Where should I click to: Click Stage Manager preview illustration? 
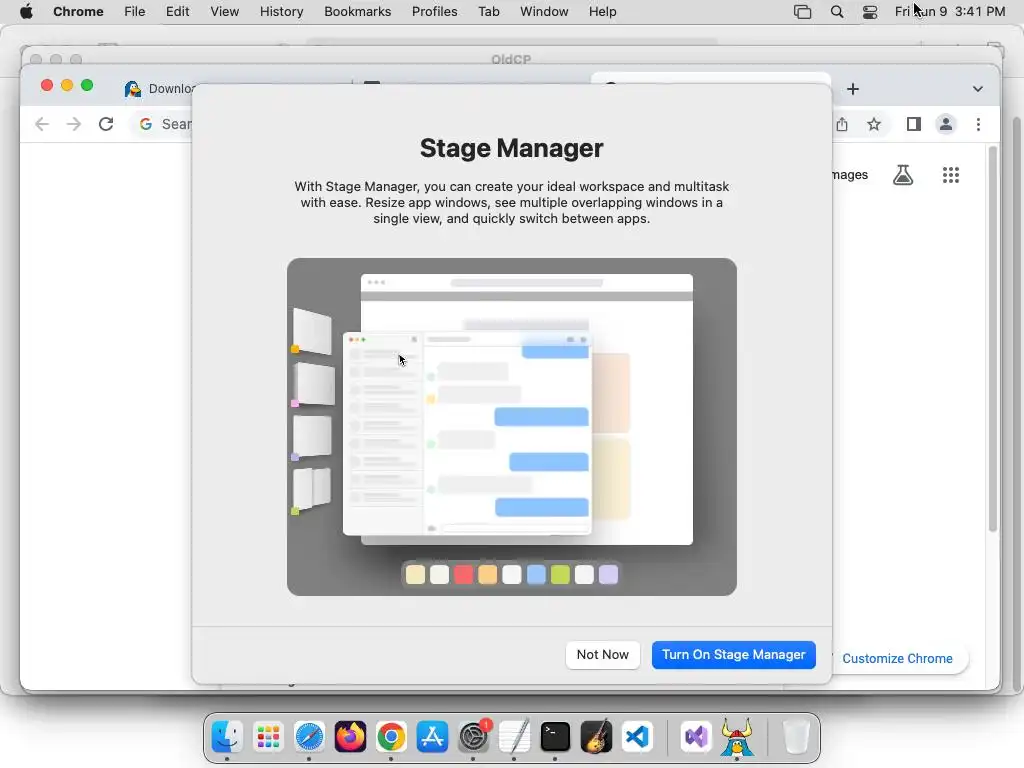(x=512, y=426)
